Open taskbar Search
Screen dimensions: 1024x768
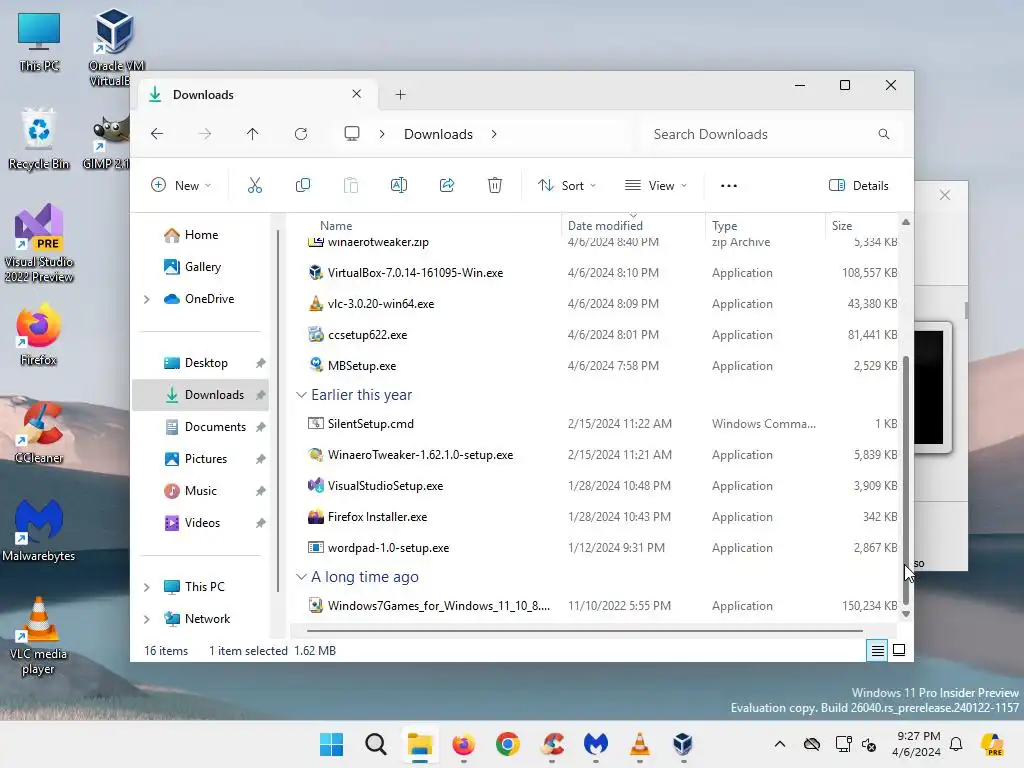click(x=376, y=744)
